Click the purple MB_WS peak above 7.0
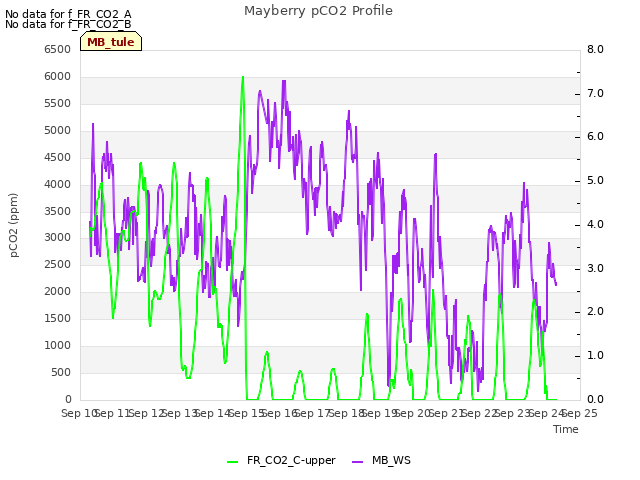 (x=284, y=82)
